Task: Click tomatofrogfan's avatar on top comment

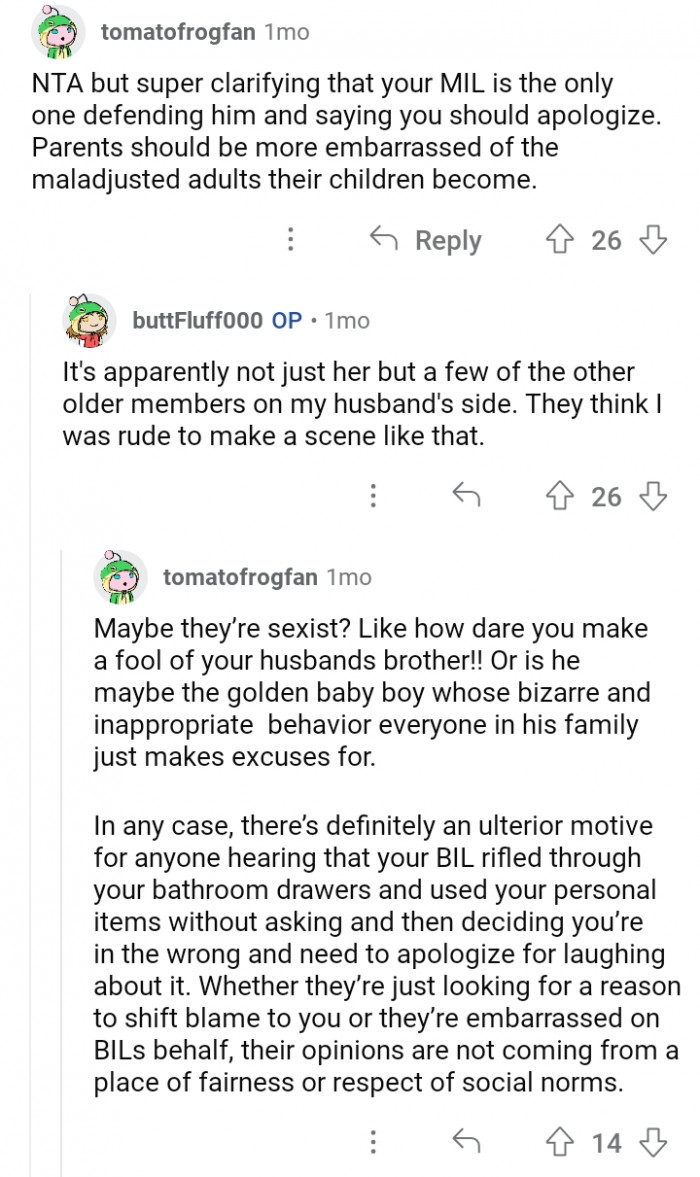Action: tap(58, 32)
